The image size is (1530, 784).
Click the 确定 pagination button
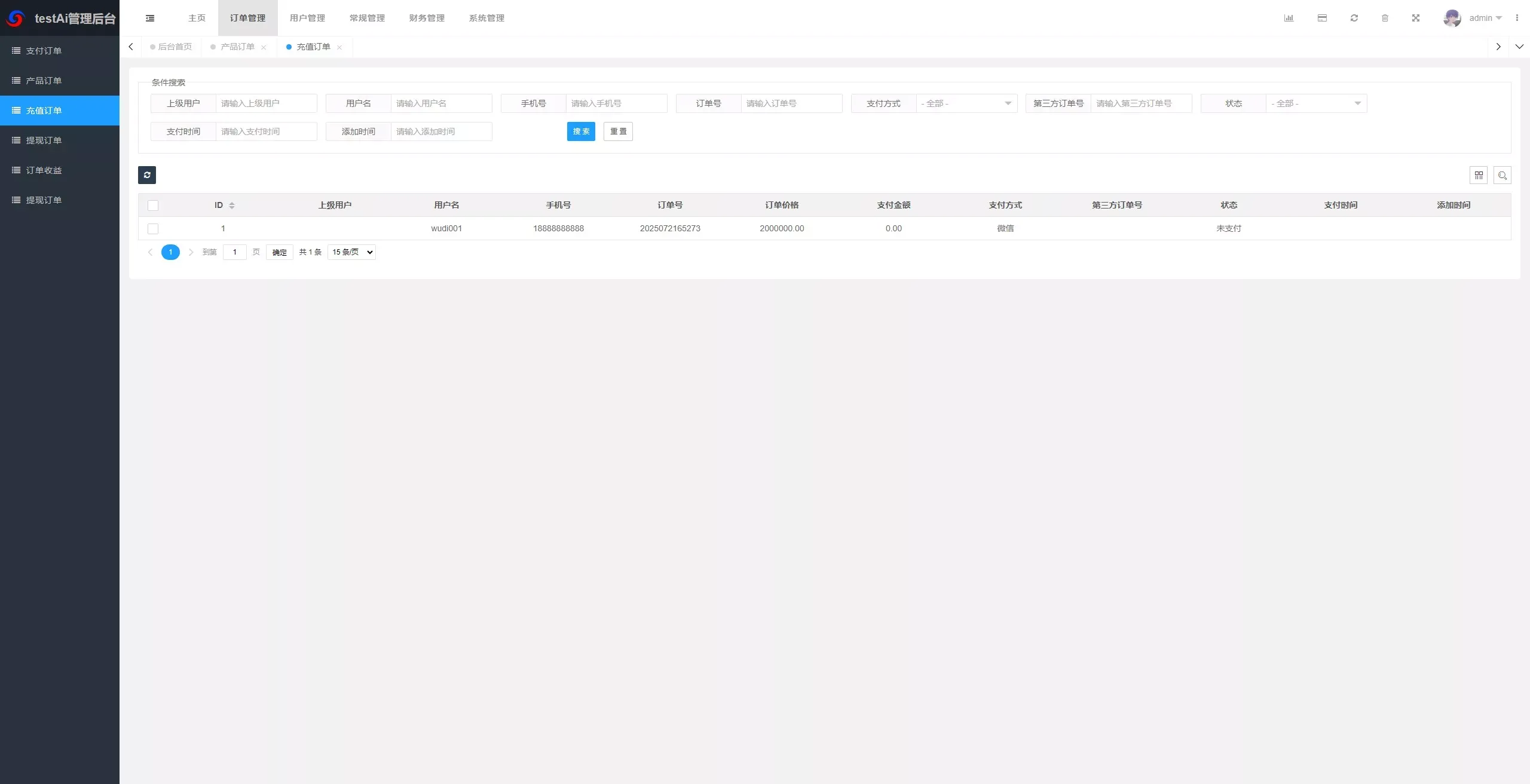coord(279,252)
